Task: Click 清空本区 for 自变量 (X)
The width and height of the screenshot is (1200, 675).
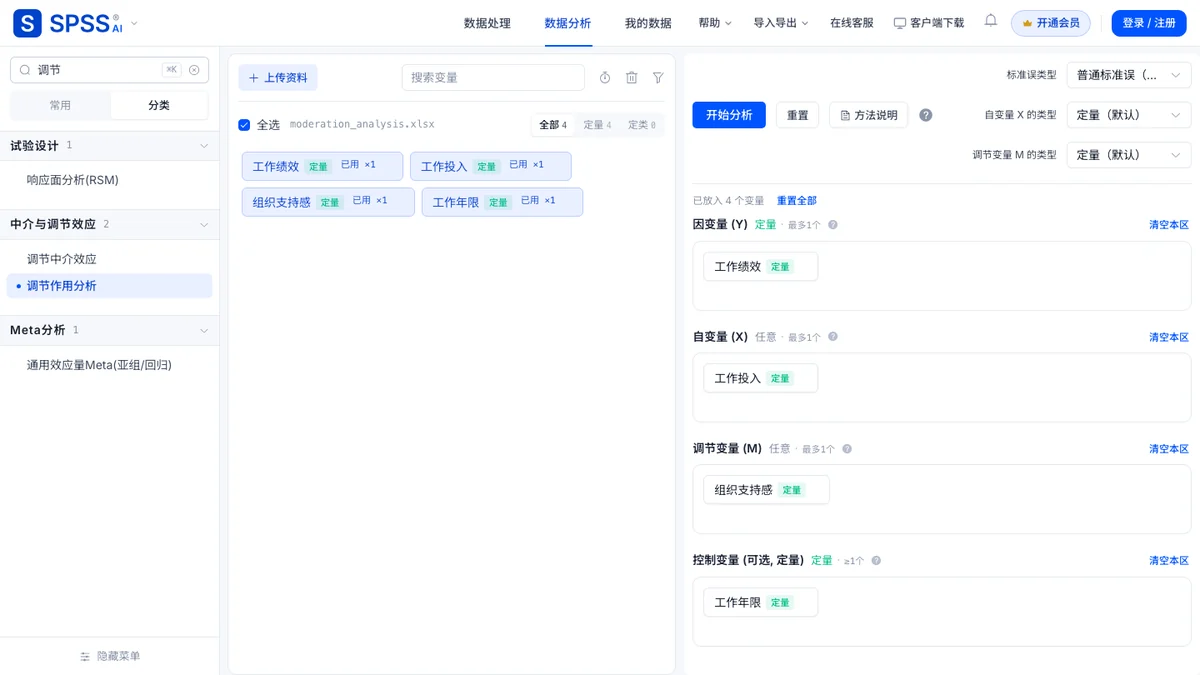Action: coord(1169,337)
